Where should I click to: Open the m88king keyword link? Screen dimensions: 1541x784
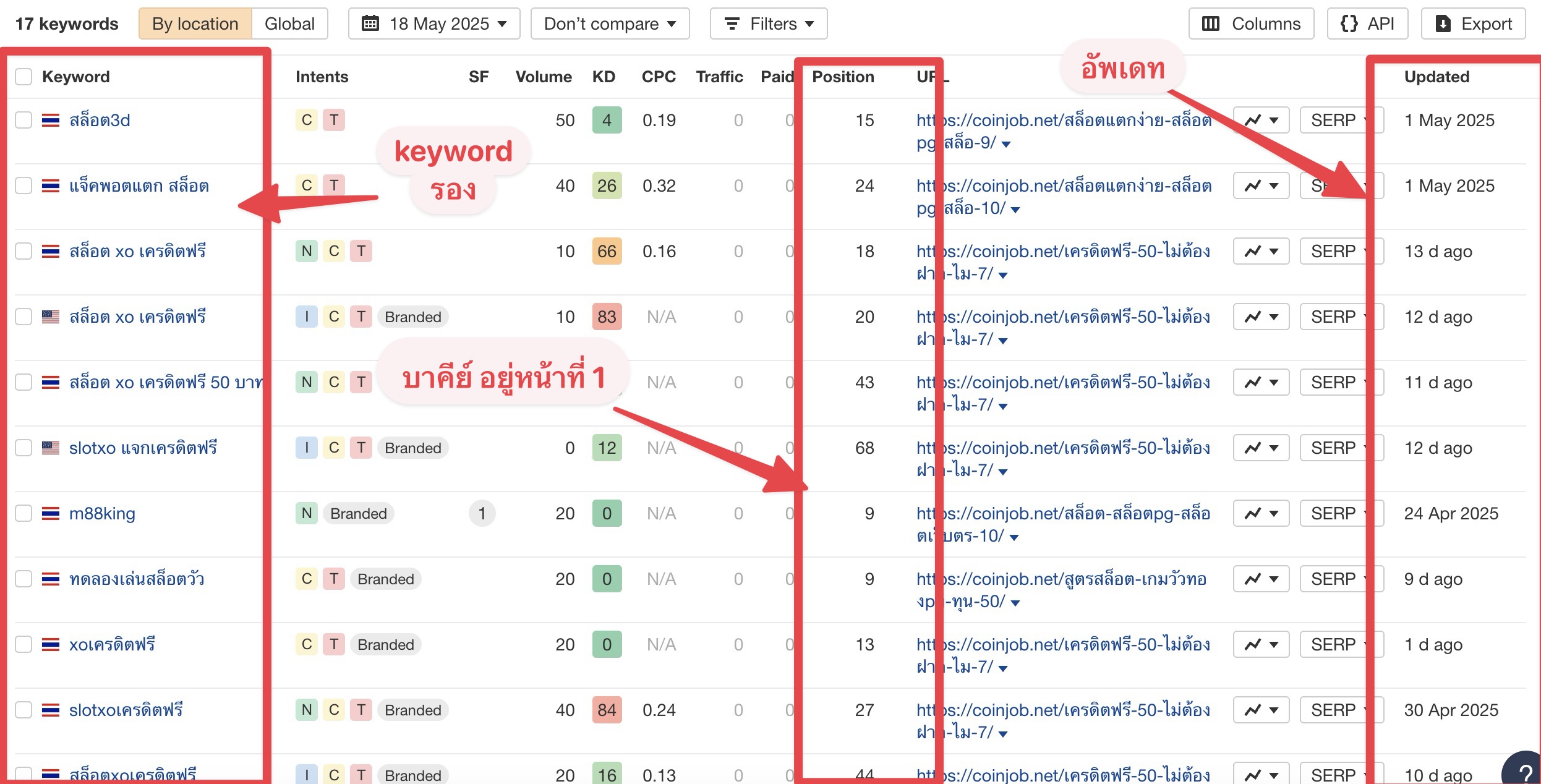coord(102,513)
